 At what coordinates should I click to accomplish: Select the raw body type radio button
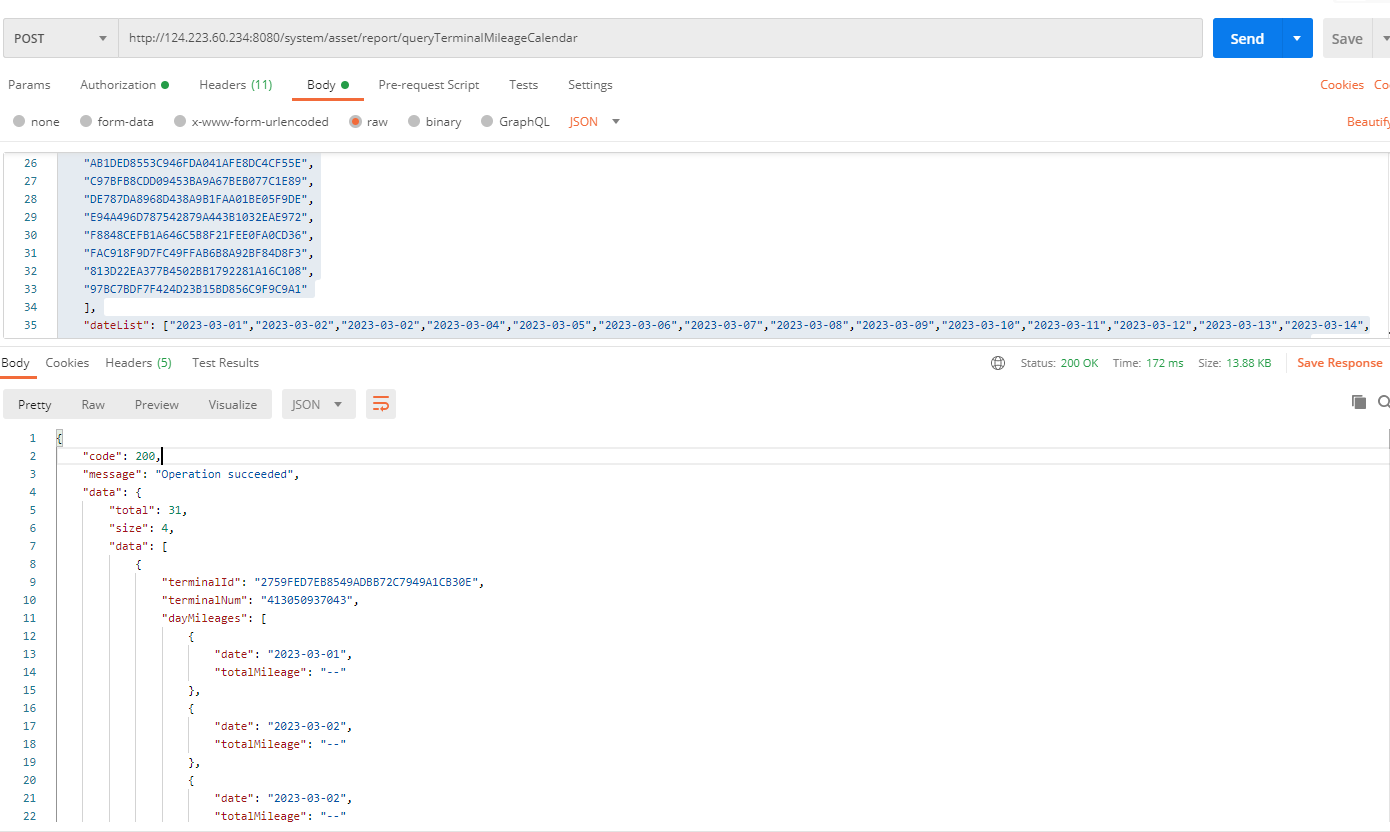click(355, 122)
